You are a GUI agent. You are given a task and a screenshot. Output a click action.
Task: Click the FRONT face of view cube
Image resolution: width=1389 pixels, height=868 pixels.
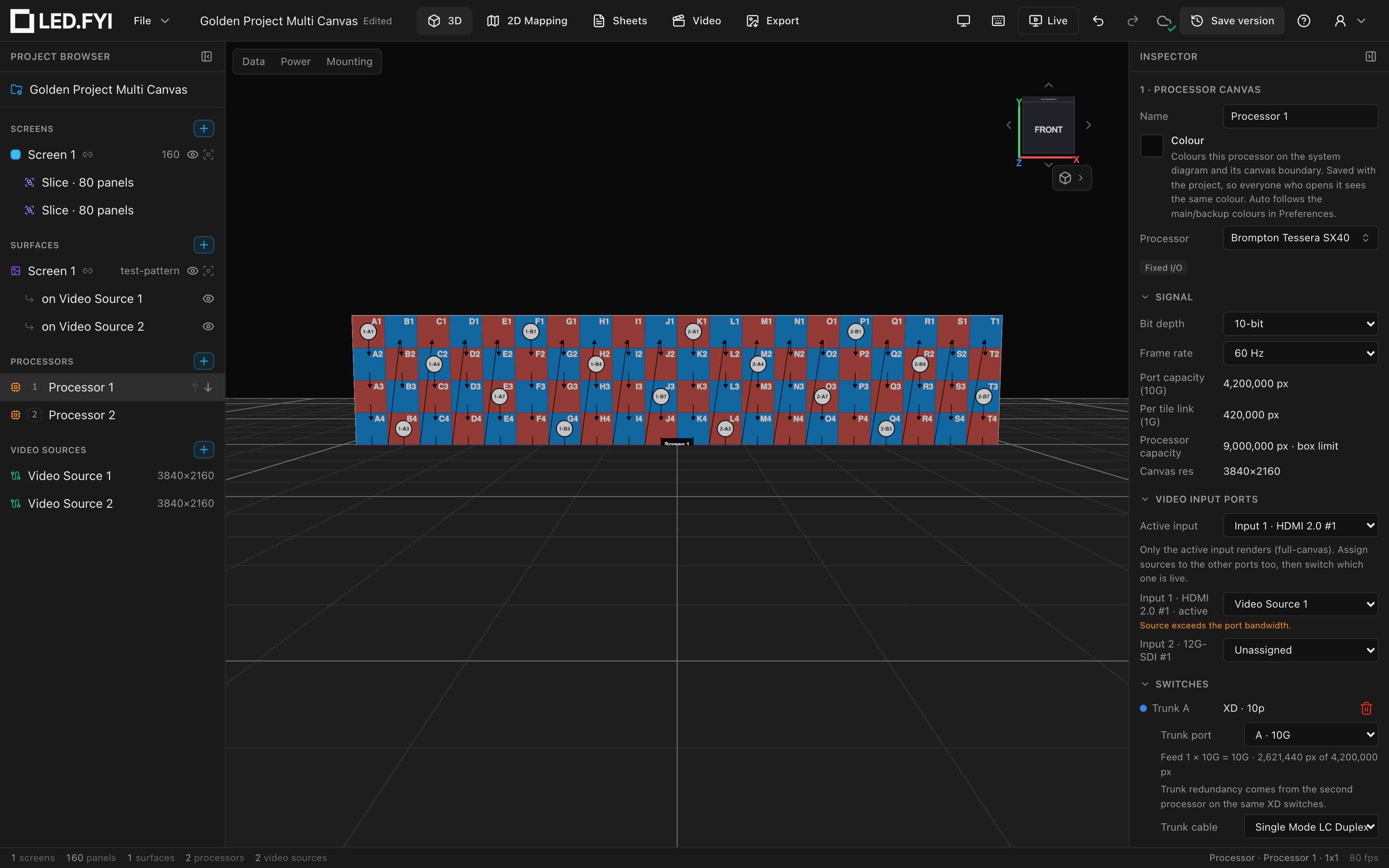pyautogui.click(x=1048, y=130)
